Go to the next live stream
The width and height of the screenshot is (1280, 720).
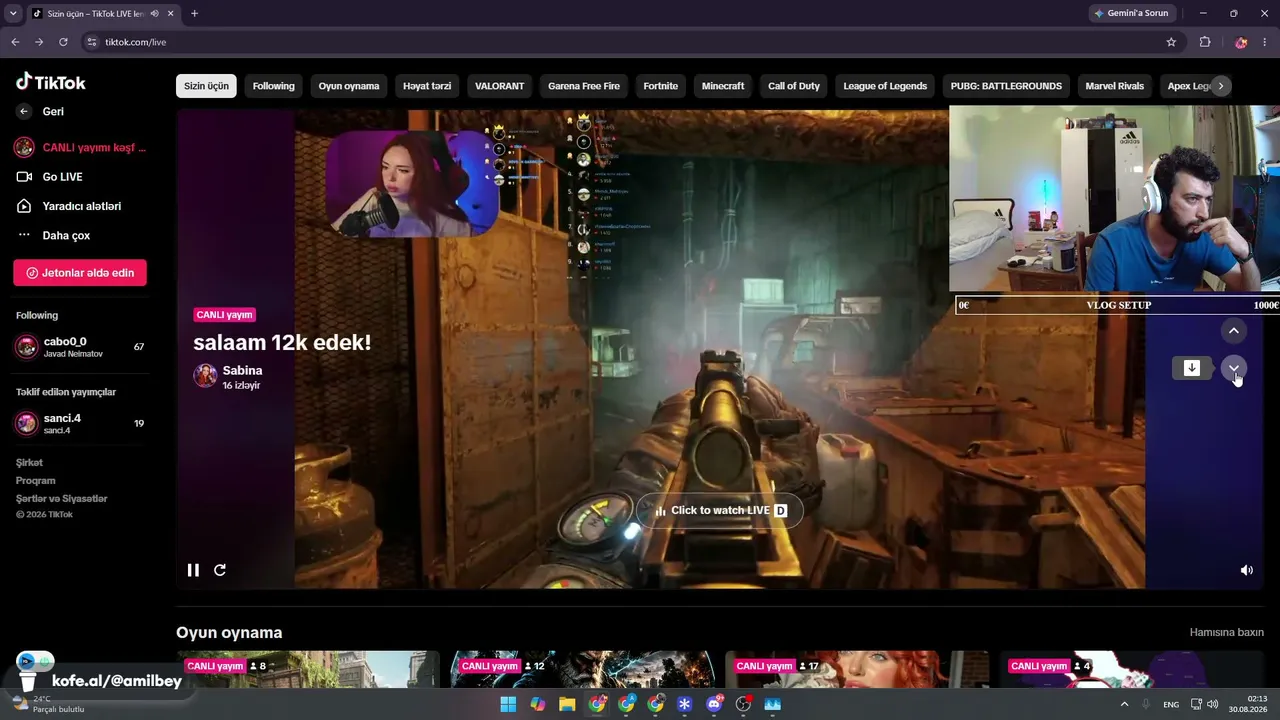coord(1234,368)
